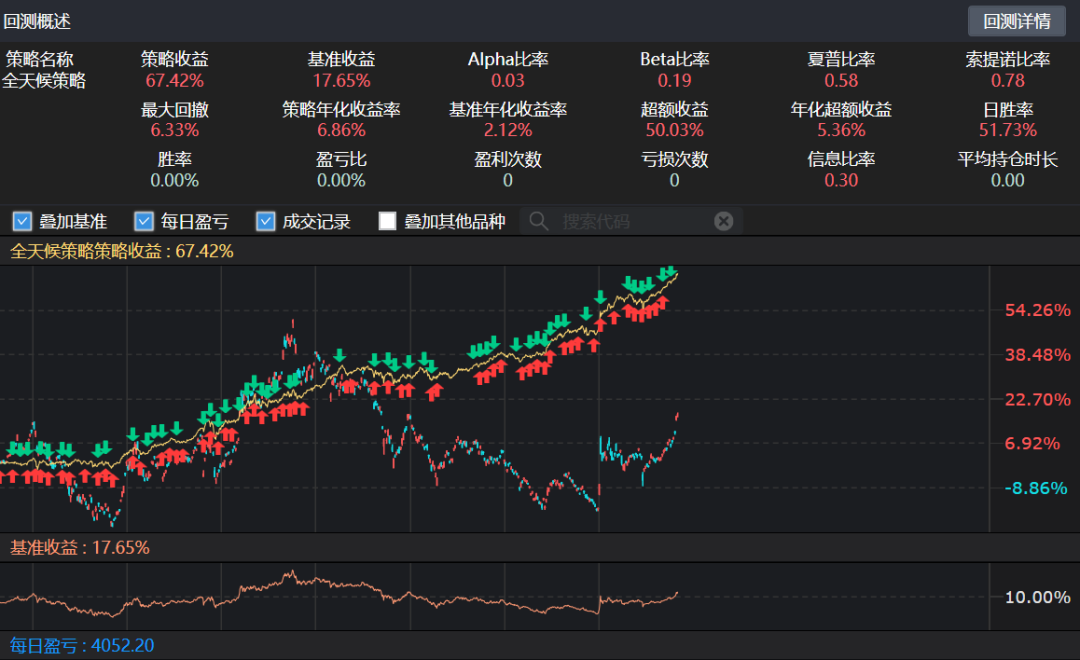
Task: Click the magnifier search icon
Action: pos(539,221)
